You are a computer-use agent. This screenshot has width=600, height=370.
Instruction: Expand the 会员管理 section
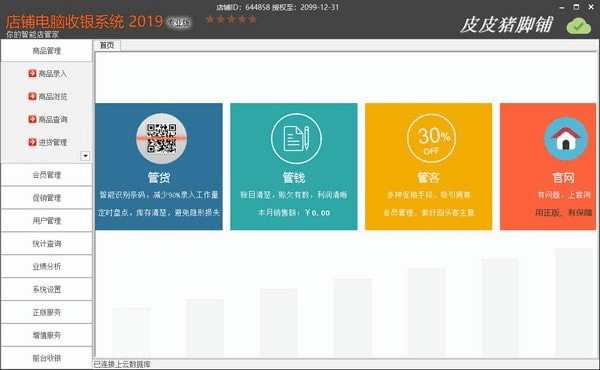(46, 175)
